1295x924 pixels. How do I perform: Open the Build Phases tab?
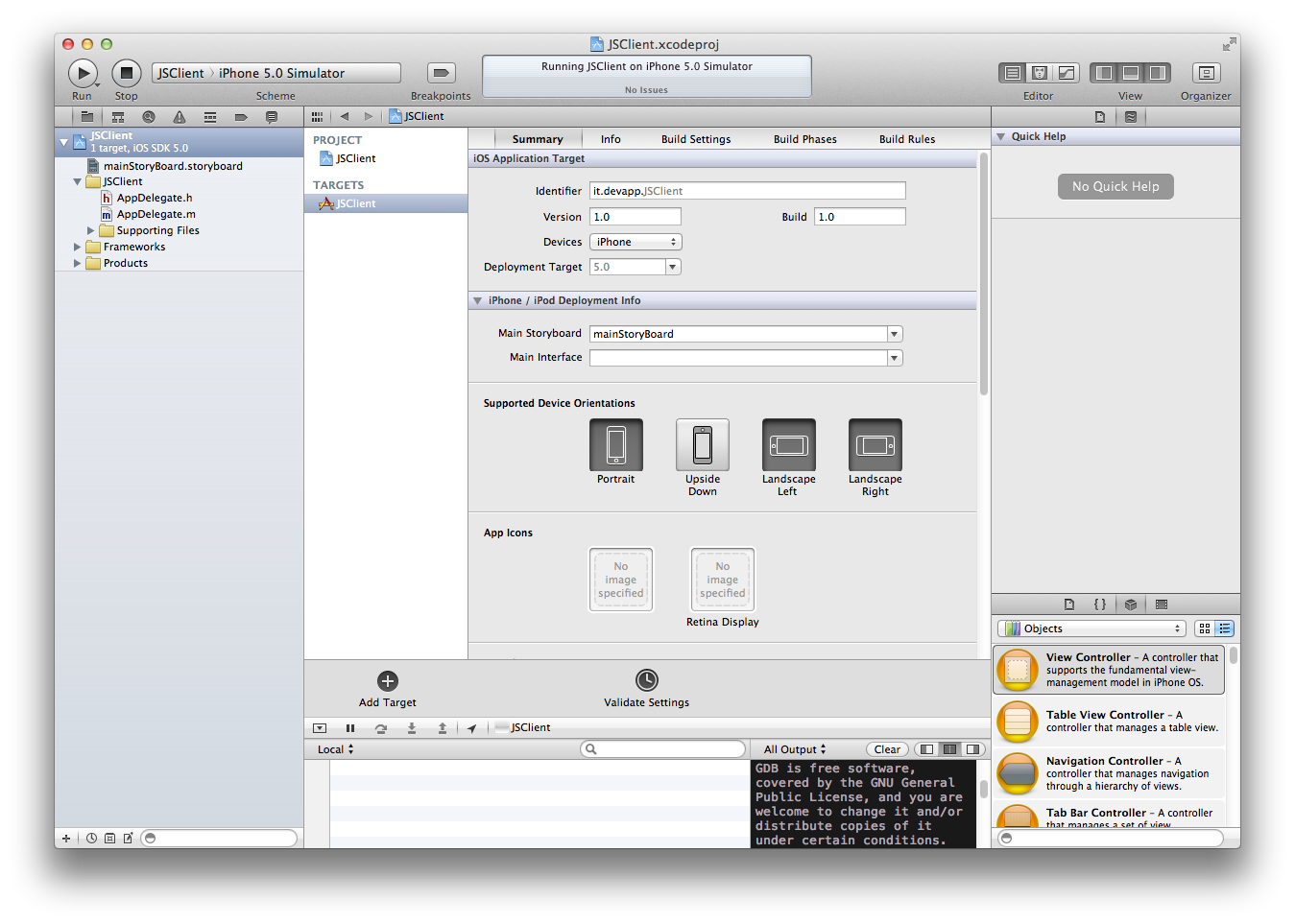point(804,139)
